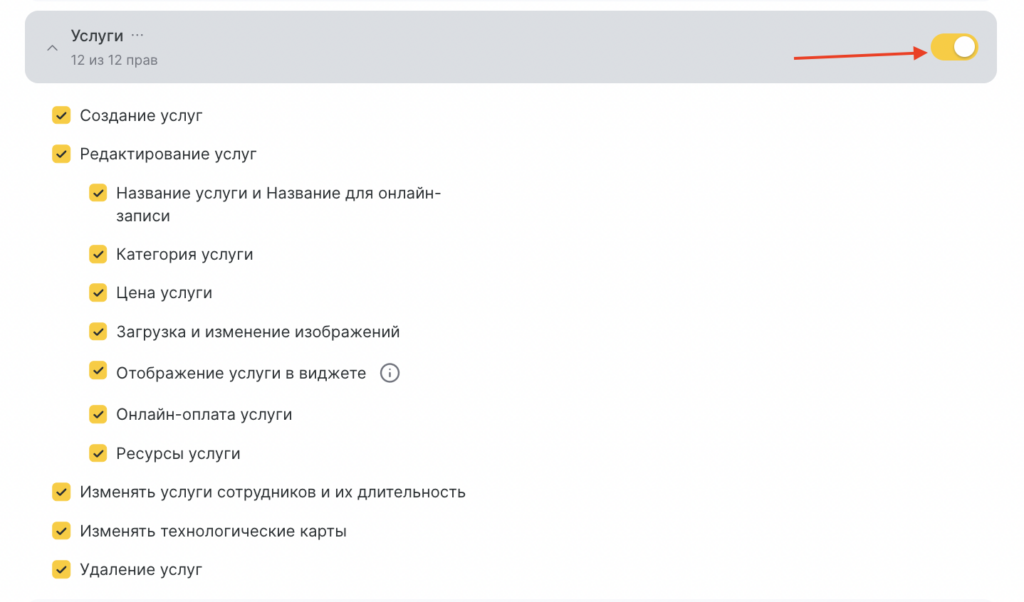Uncheck the Ресурсы услуги checkbox
1024x602 pixels.
[x=98, y=453]
